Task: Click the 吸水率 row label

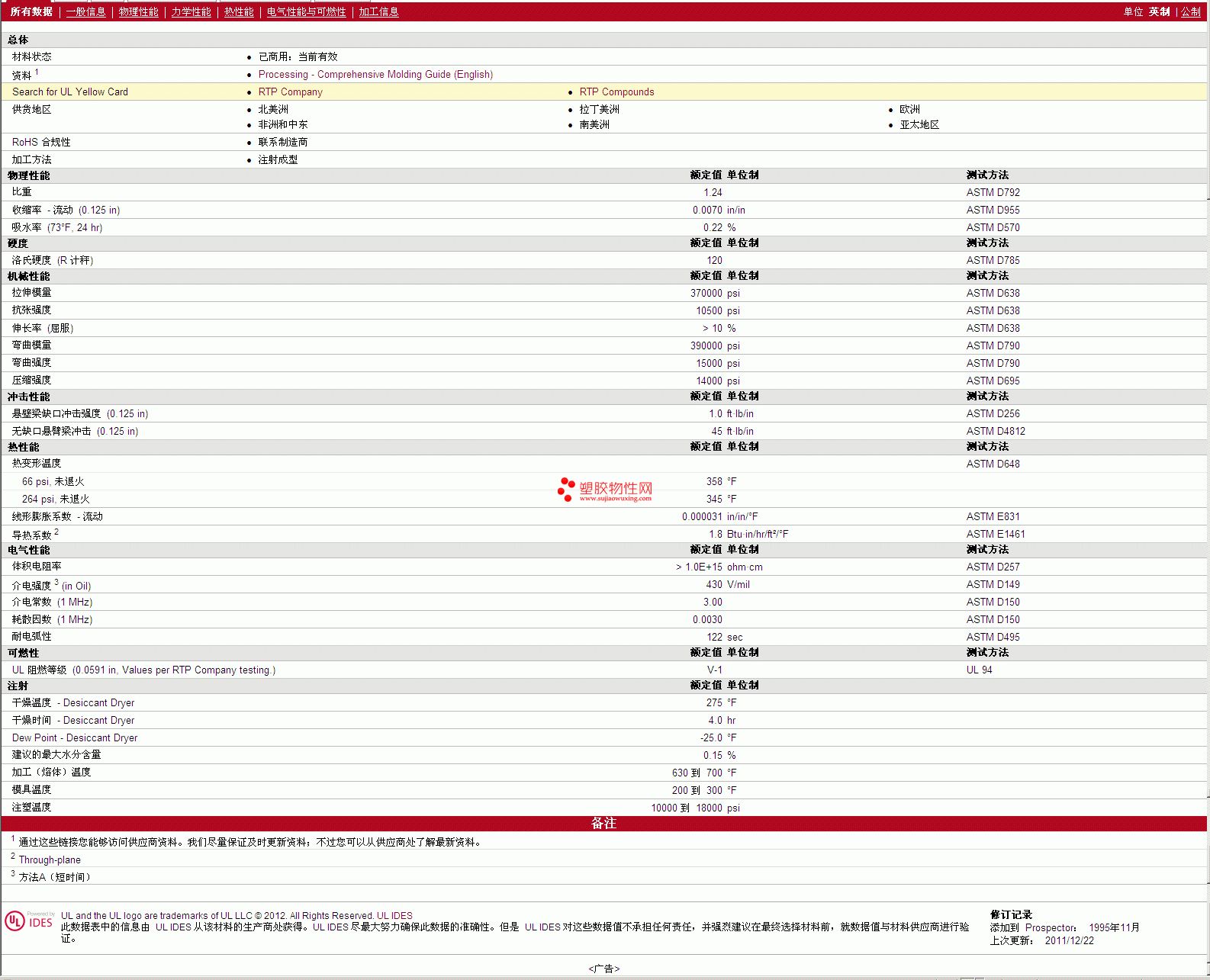Action: click(57, 228)
